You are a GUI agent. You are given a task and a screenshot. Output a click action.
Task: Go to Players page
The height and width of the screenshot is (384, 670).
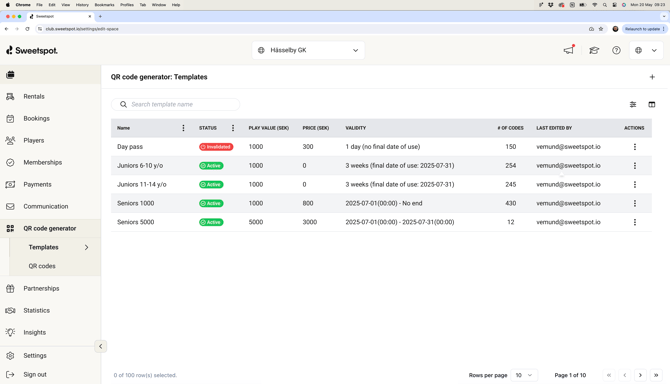(x=33, y=141)
